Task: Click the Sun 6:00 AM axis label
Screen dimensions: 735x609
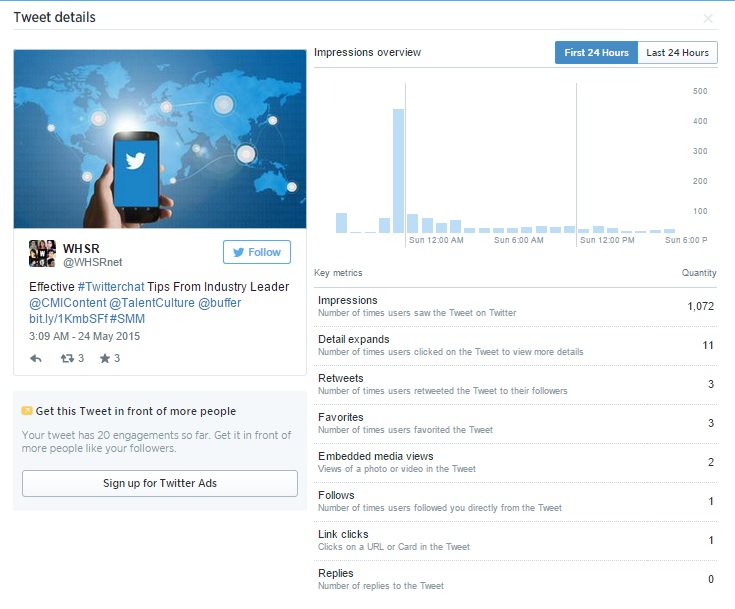Action: tap(518, 240)
